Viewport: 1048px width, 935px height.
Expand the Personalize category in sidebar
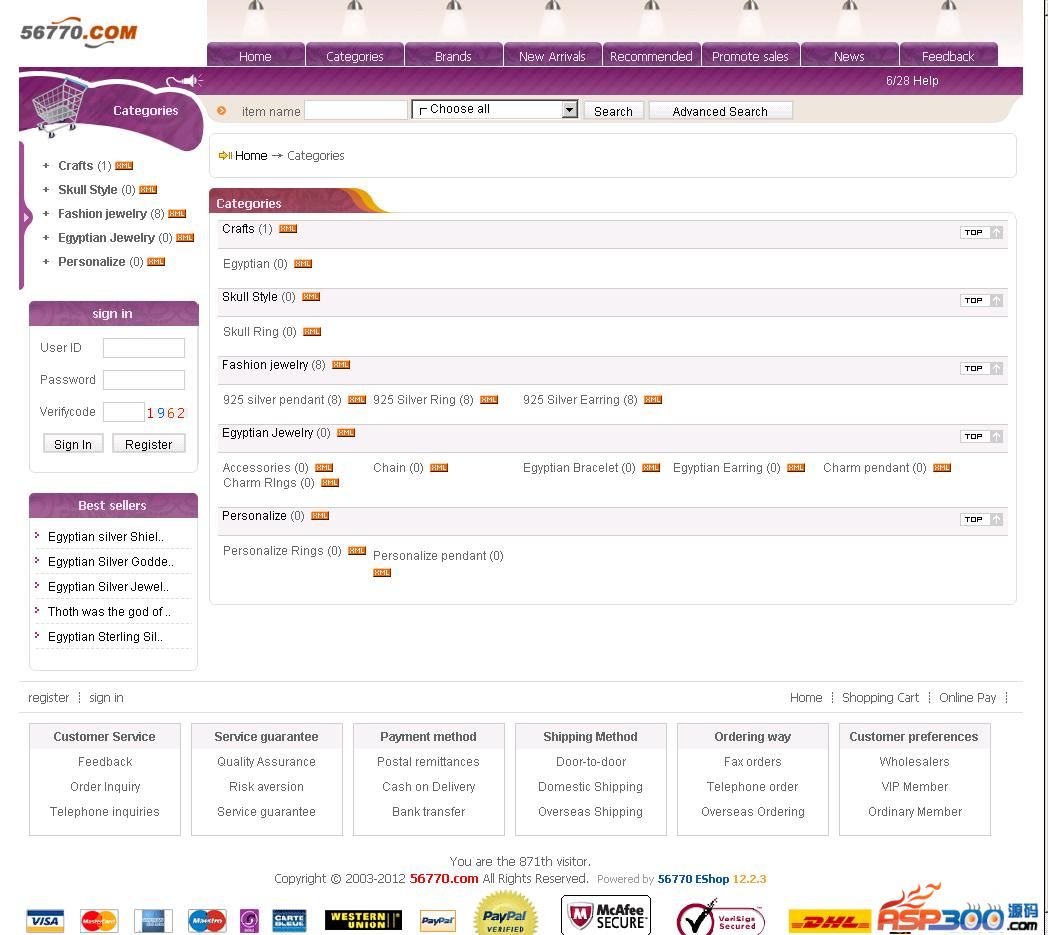[x=45, y=262]
